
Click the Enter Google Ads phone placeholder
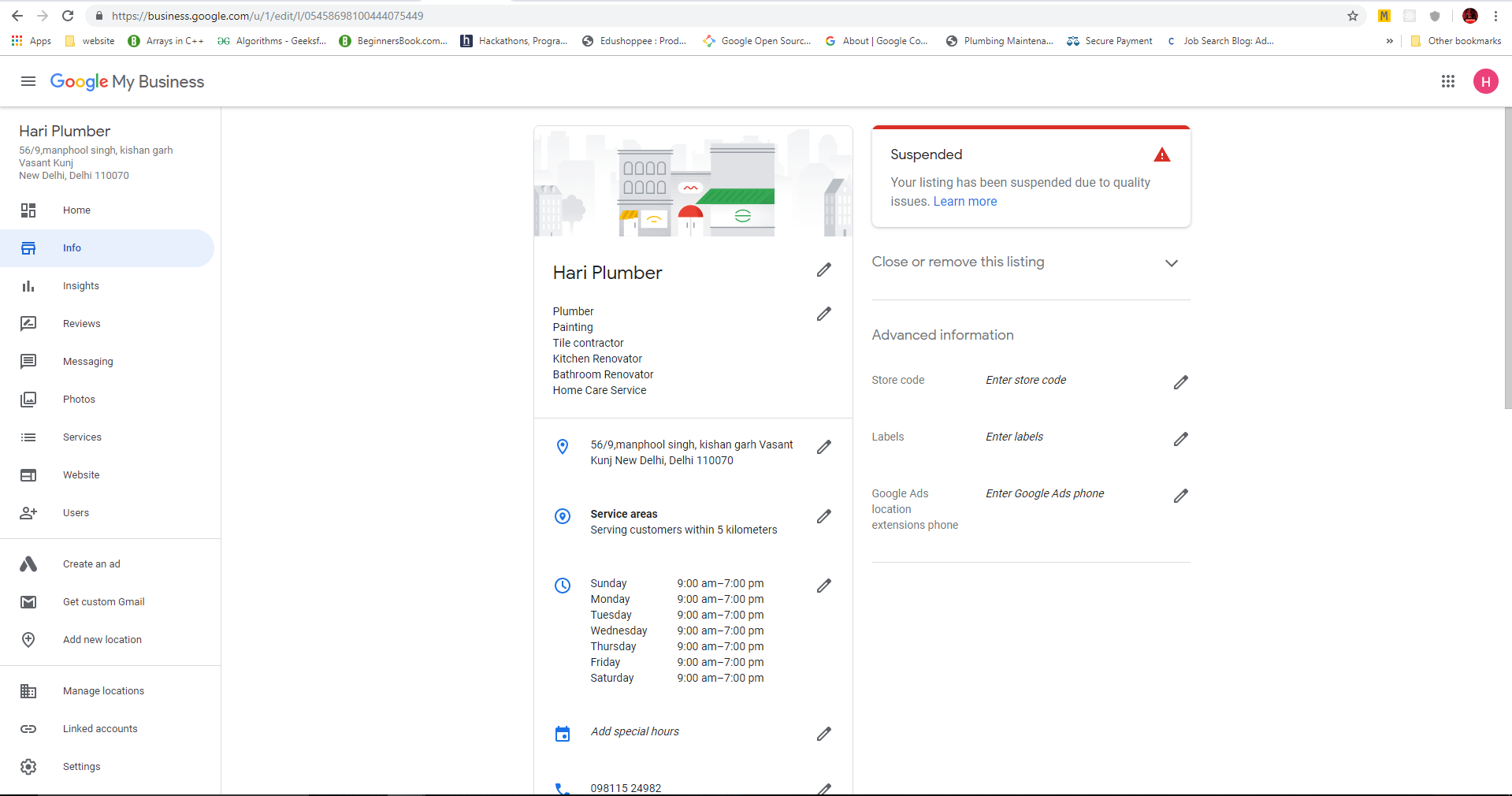click(x=1045, y=493)
